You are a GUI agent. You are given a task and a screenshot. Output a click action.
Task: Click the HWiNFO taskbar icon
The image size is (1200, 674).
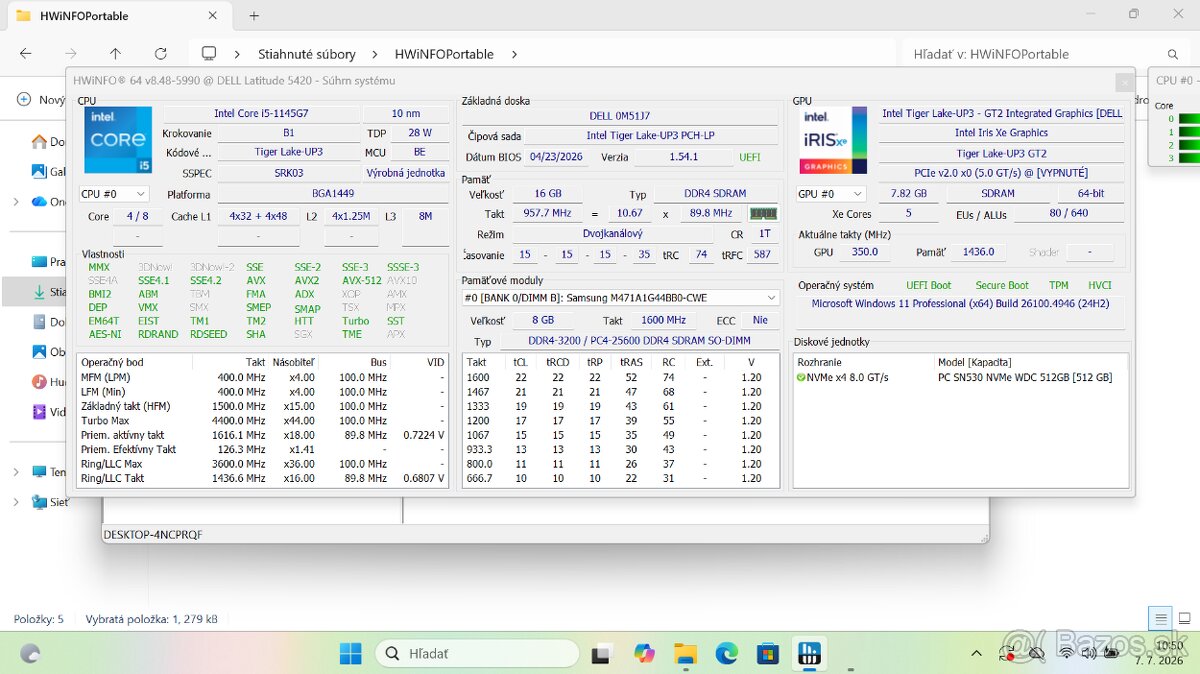click(x=808, y=653)
